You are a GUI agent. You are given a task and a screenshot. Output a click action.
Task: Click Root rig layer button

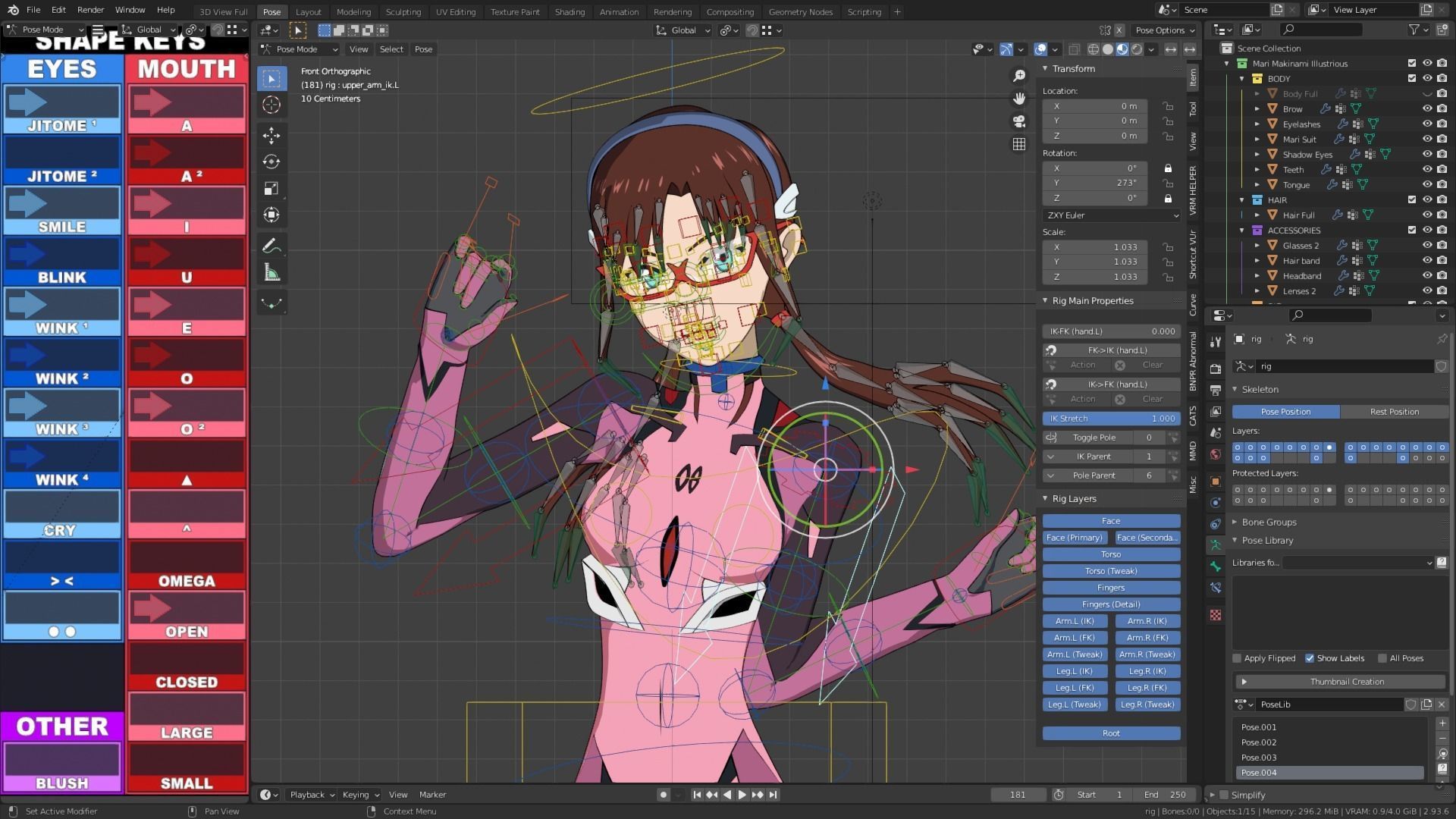[1111, 733]
